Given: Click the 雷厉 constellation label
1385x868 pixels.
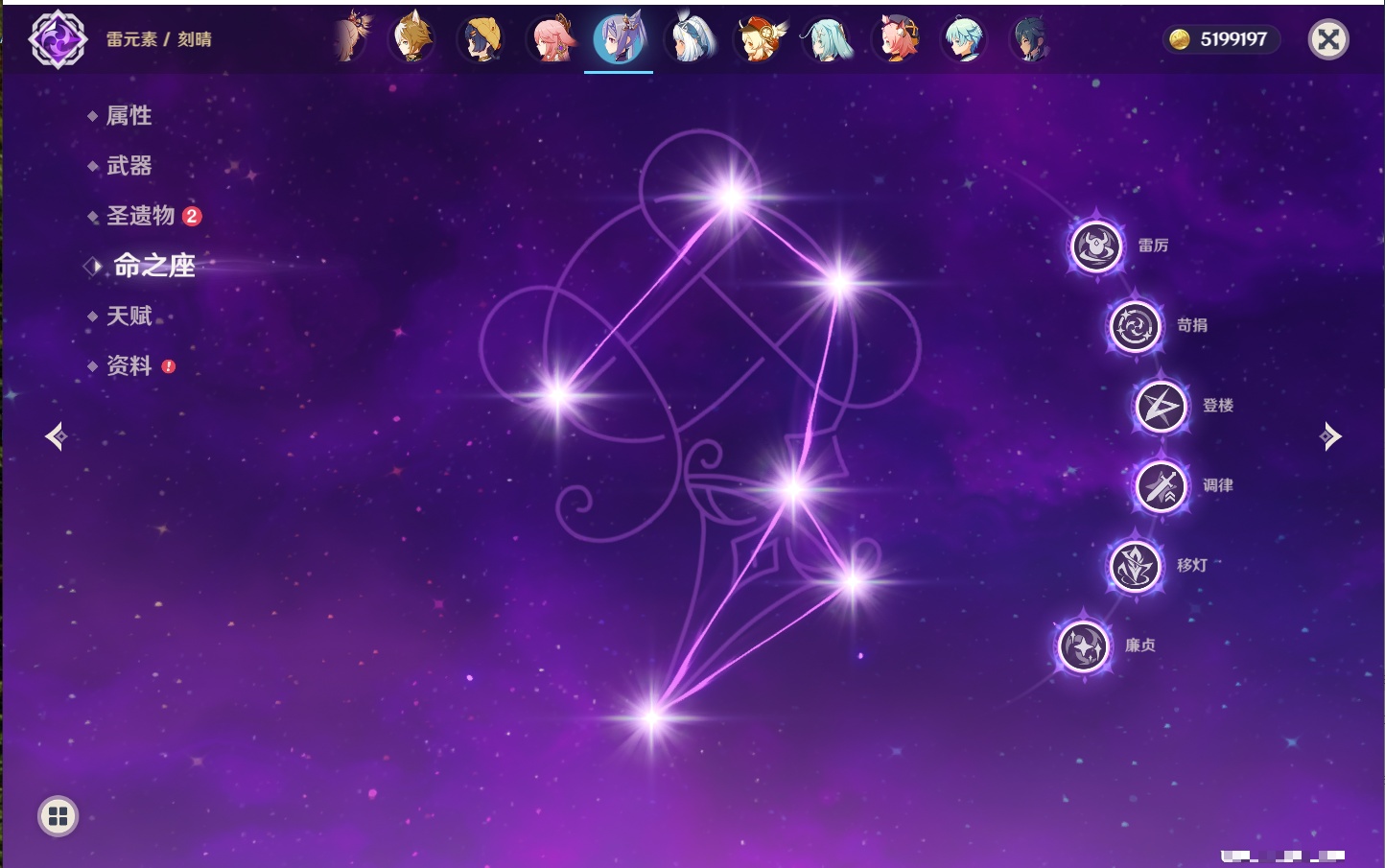Looking at the screenshot, I should tap(1153, 246).
